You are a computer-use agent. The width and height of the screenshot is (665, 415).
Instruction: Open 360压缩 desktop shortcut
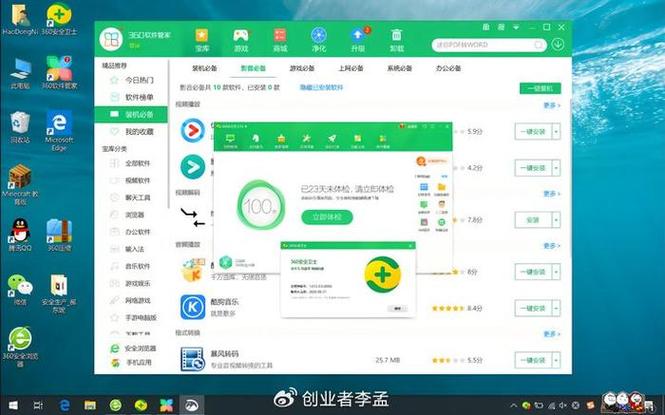pyautogui.click(x=59, y=235)
